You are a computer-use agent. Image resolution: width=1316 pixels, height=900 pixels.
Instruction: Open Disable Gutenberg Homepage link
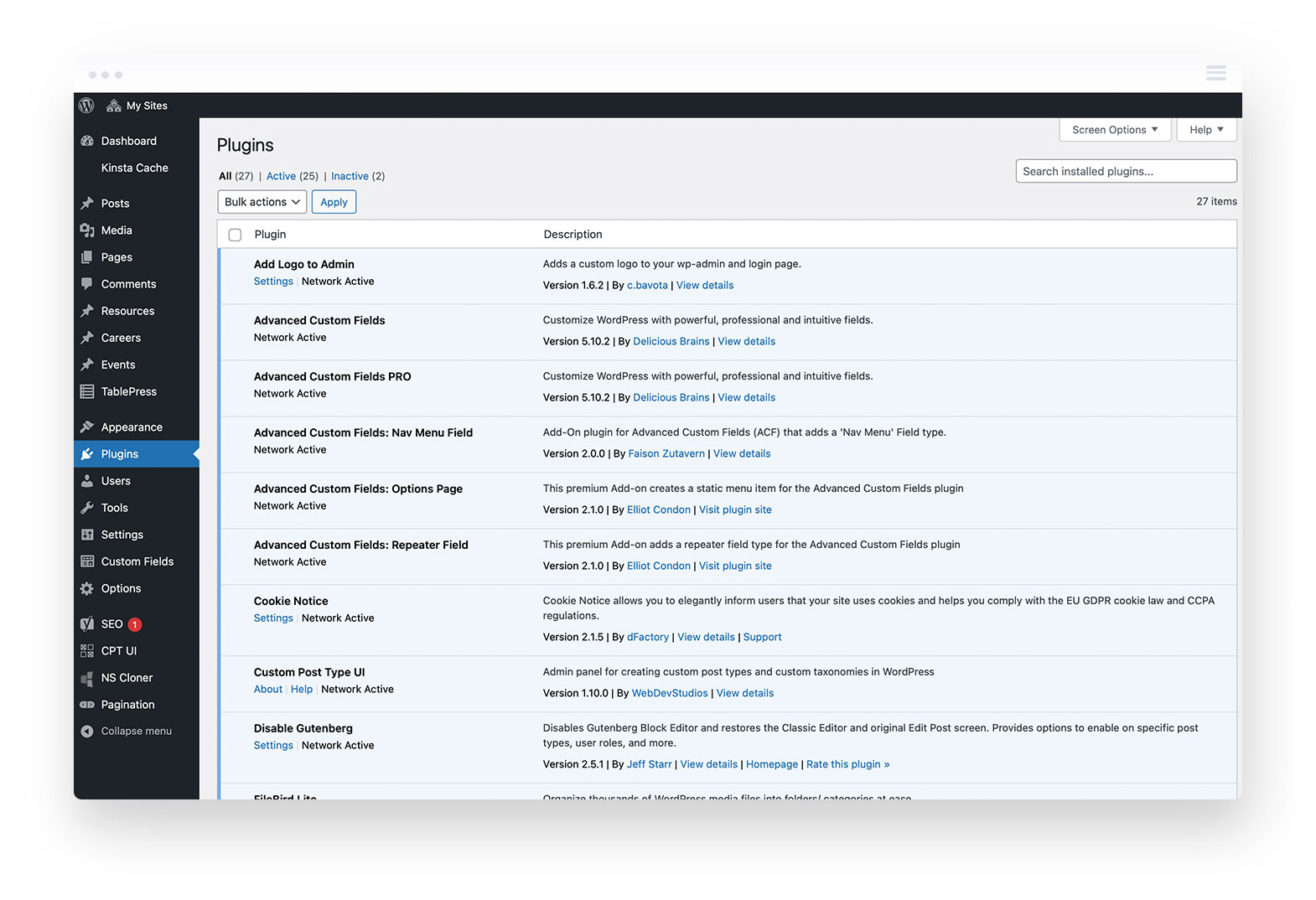(x=772, y=765)
